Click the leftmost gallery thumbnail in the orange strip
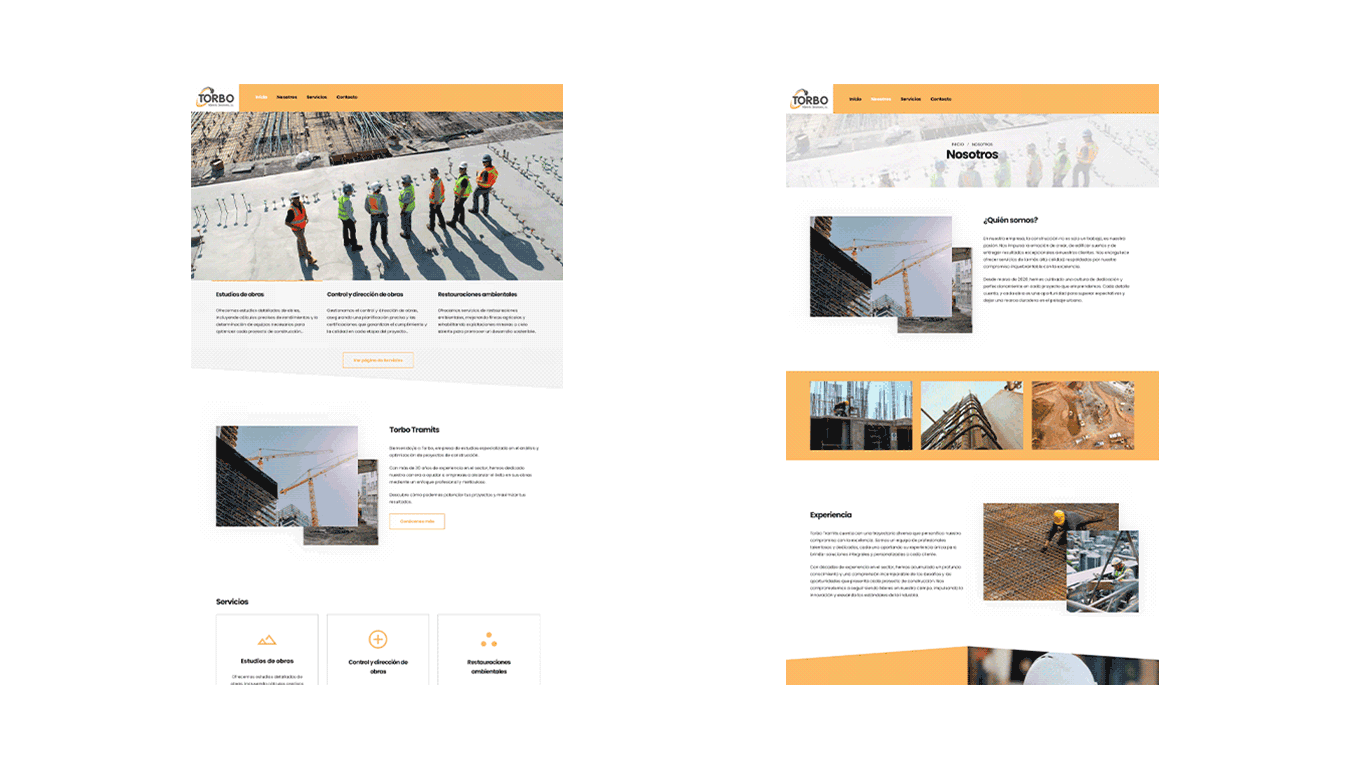The height and width of the screenshot is (760, 1351). [861, 415]
